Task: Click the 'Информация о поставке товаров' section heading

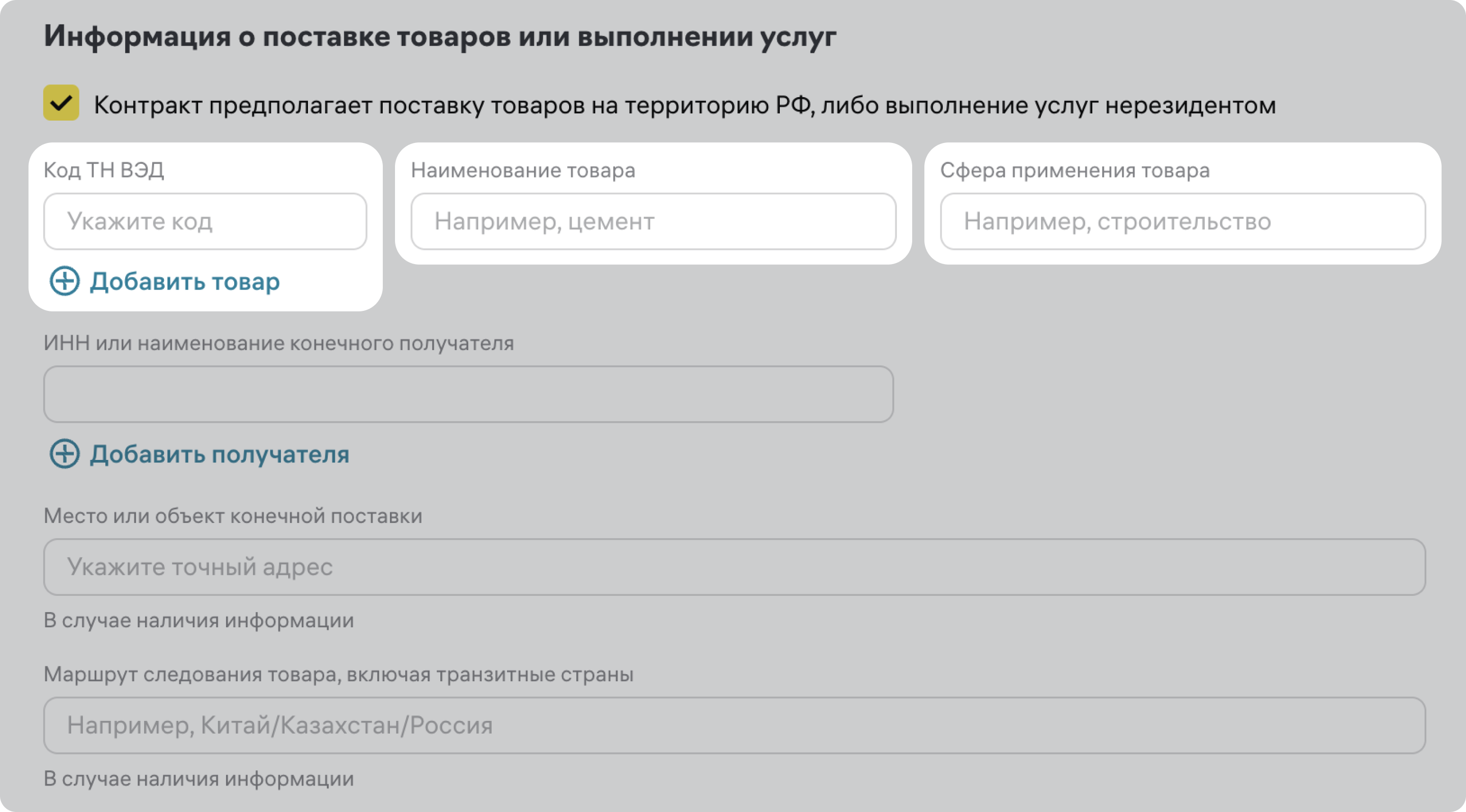Action: pyautogui.click(x=439, y=37)
